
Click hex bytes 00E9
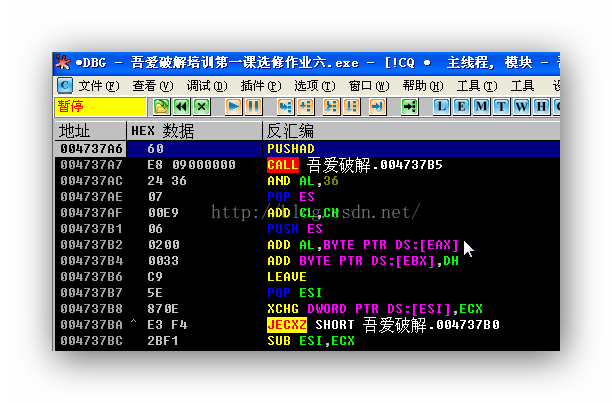[x=163, y=213]
